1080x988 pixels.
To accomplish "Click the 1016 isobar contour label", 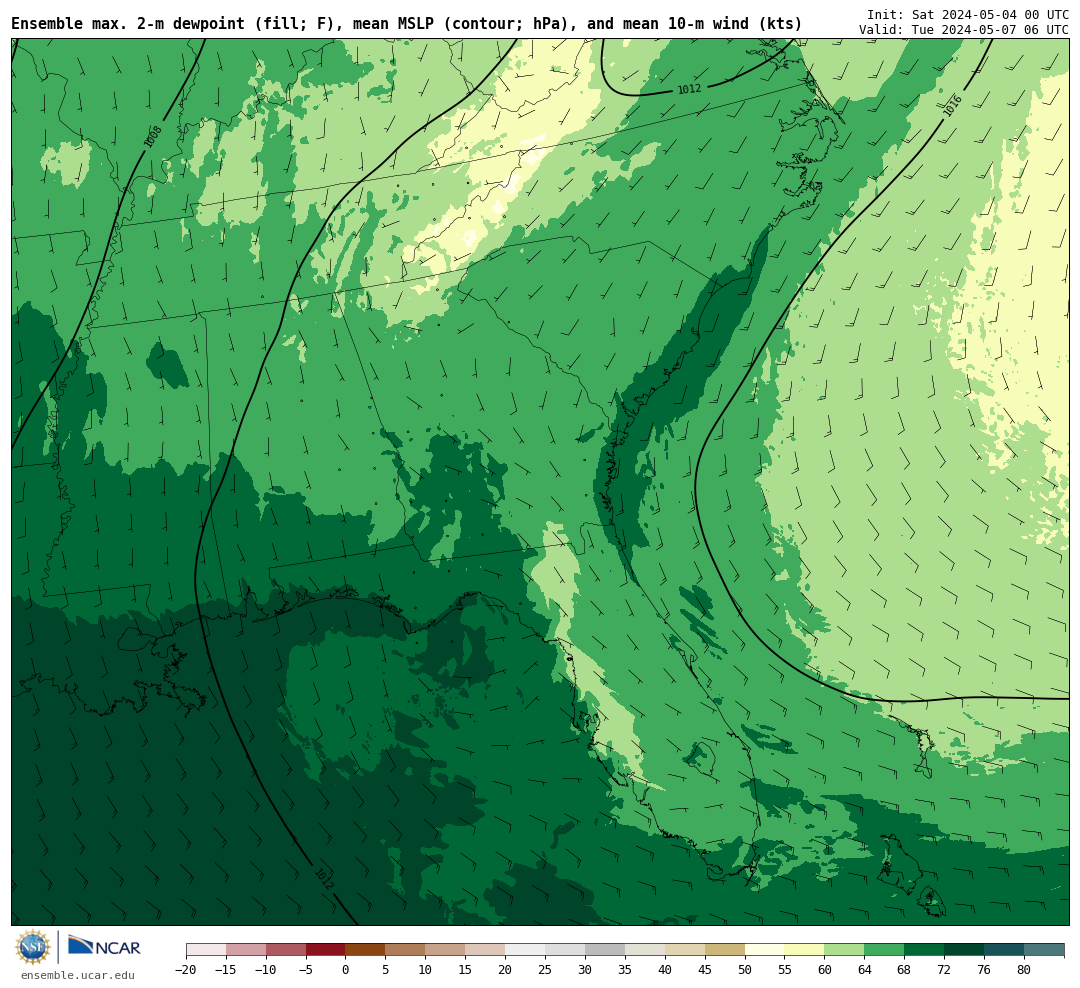I will click(952, 106).
